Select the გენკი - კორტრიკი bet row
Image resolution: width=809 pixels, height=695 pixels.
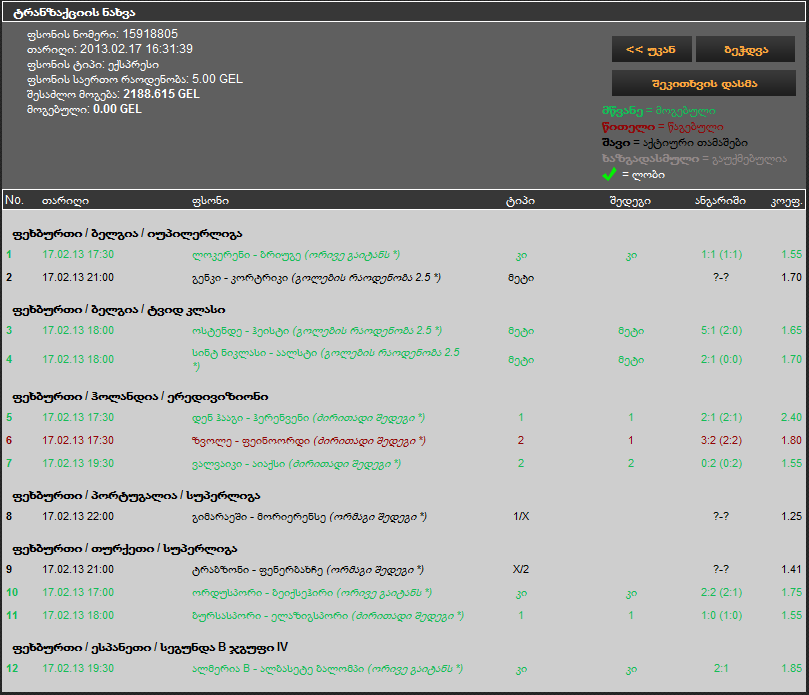(x=404, y=278)
